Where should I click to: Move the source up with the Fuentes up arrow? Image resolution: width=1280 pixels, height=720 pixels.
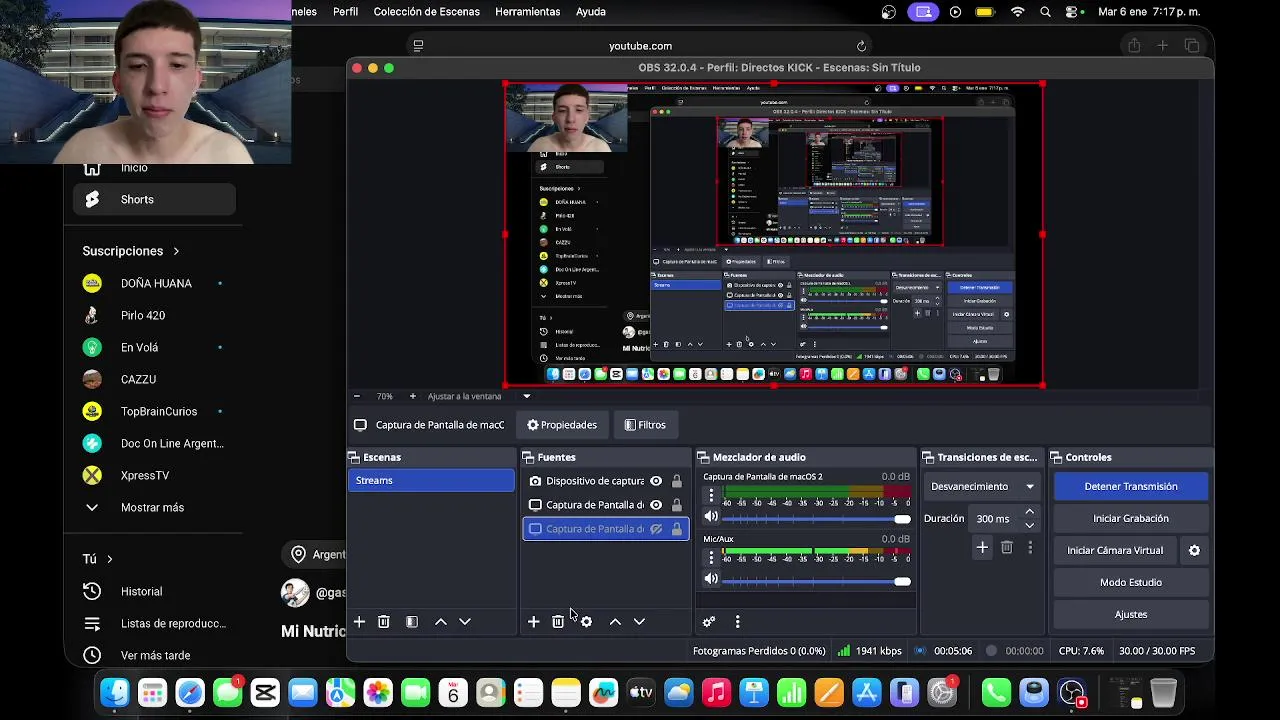[615, 622]
